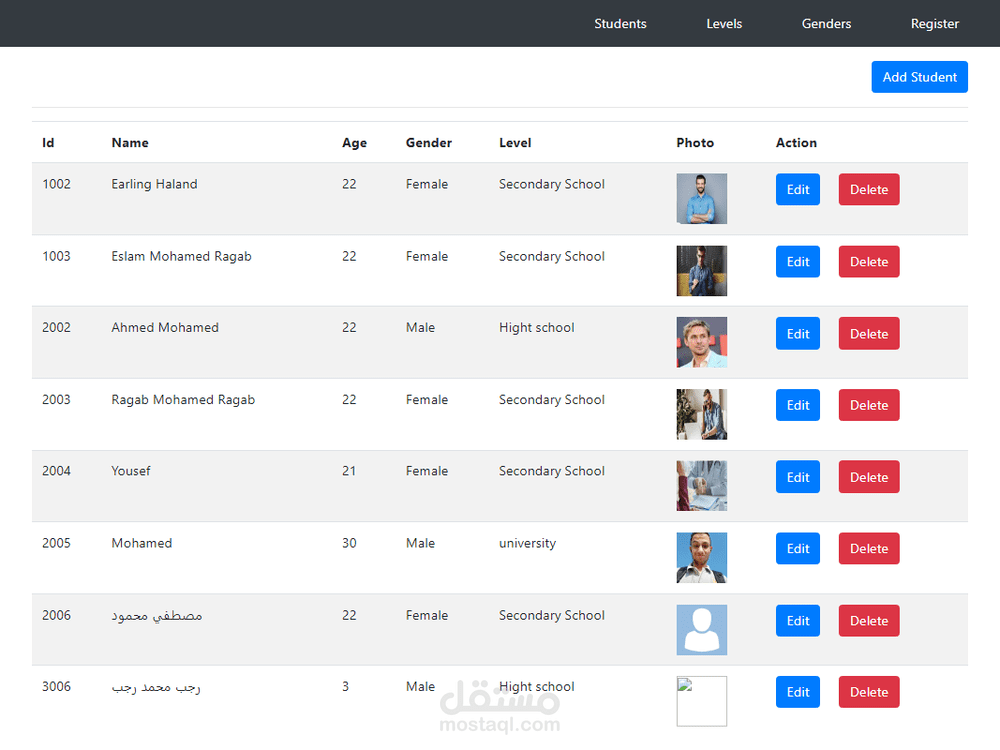Edit the record for Ragab Mohamed Ragab
The height and width of the screenshot is (750, 1000).
click(797, 405)
